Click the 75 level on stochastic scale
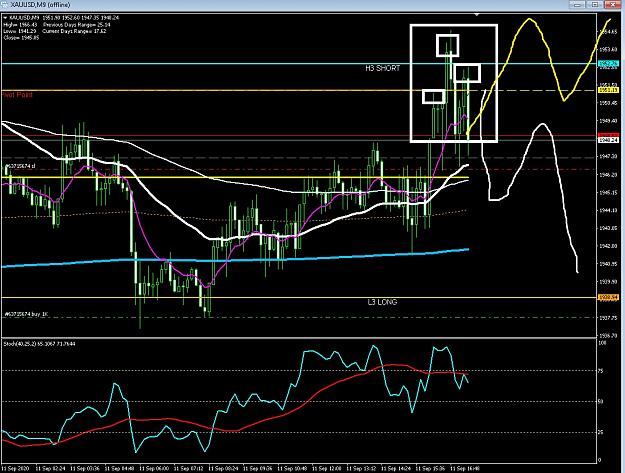The height and width of the screenshot is (473, 625). click(601, 371)
